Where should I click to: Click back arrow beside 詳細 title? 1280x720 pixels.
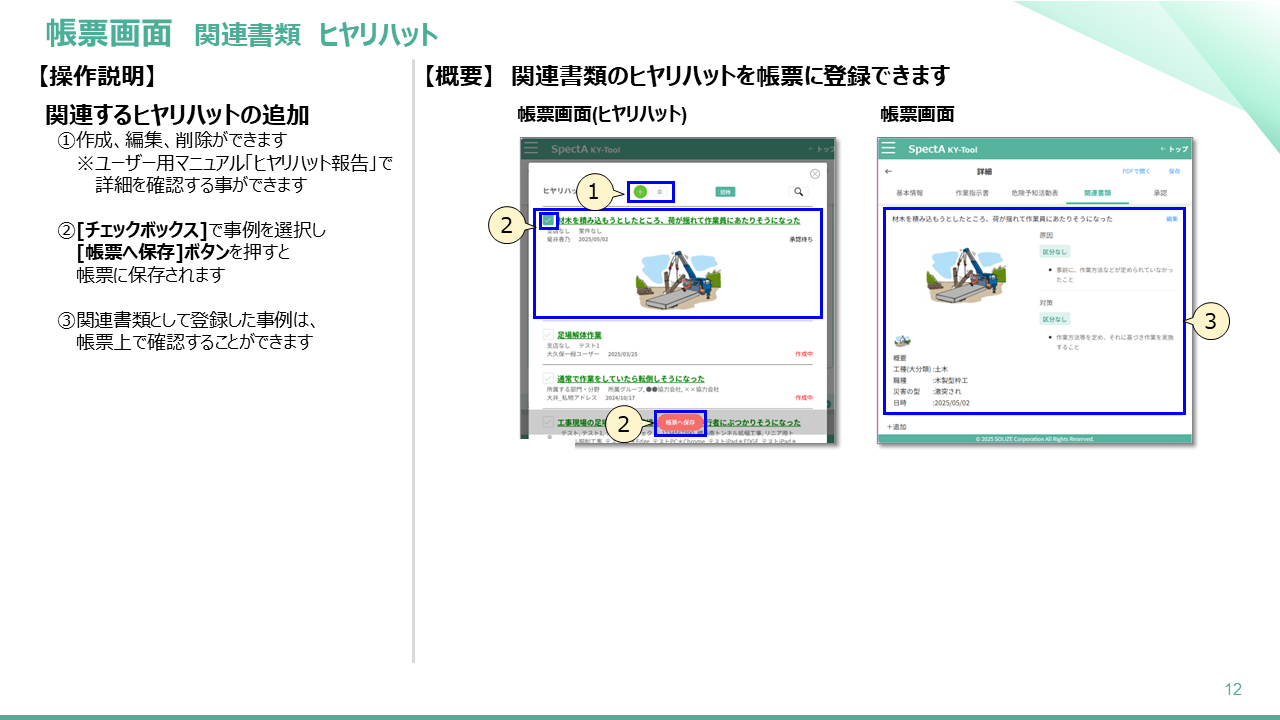point(888,171)
